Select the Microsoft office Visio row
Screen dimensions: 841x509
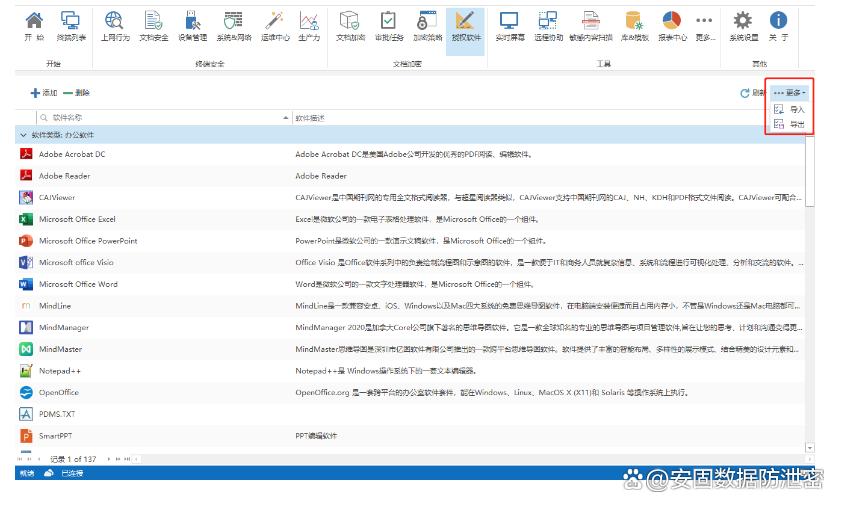[410, 263]
